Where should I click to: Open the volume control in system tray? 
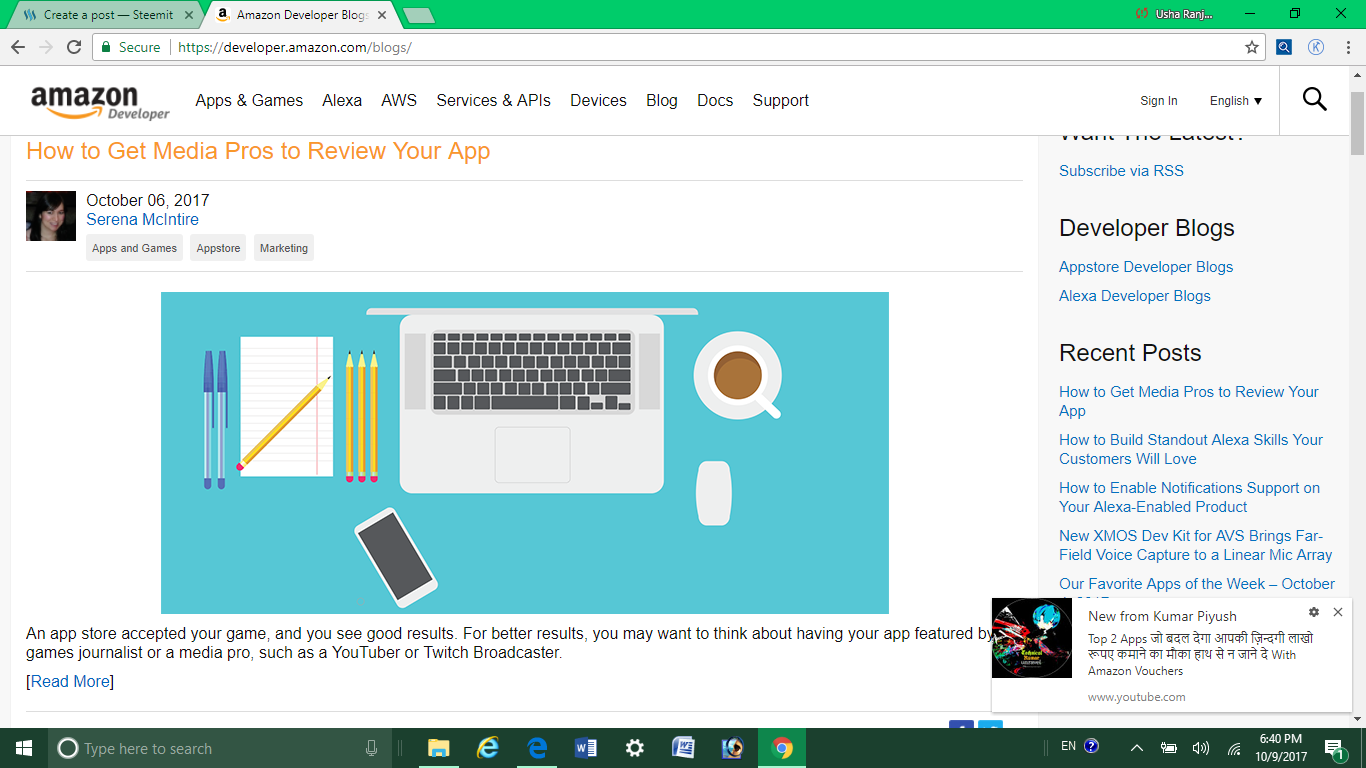click(1201, 748)
